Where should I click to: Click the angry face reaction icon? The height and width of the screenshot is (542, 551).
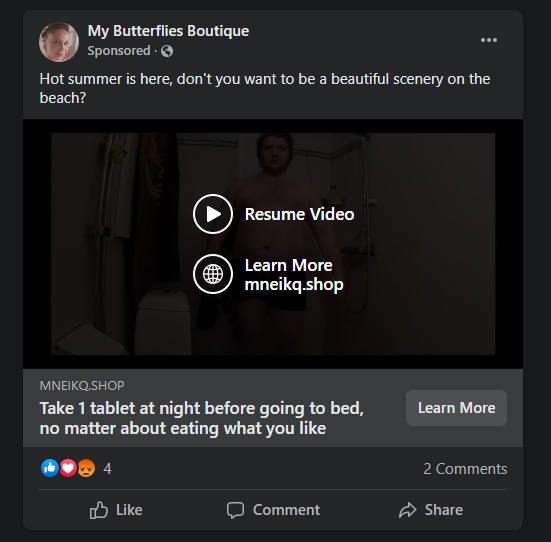coord(86,468)
